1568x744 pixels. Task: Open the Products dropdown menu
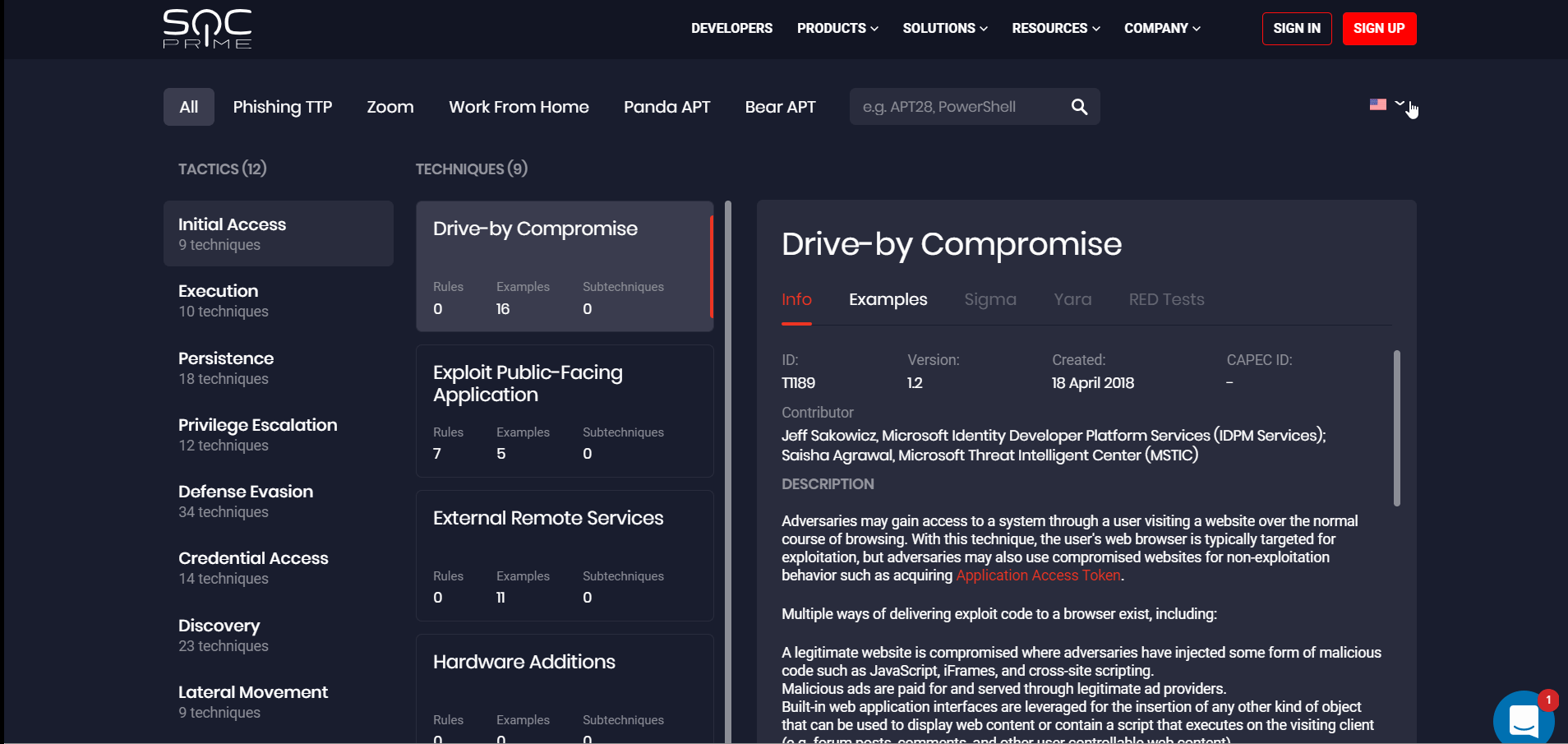[x=837, y=29]
